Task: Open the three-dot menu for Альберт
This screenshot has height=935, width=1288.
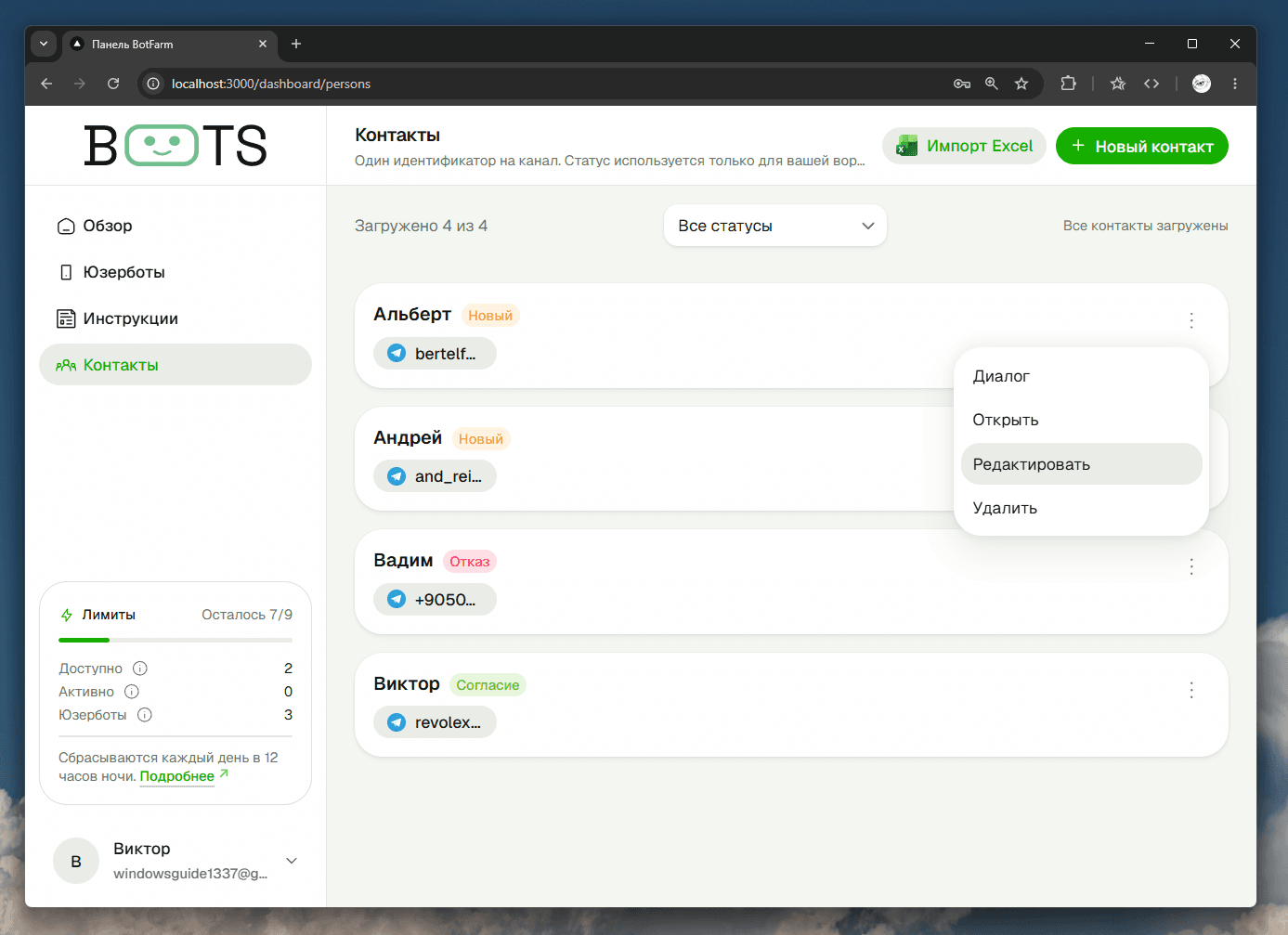Action: point(1191,320)
